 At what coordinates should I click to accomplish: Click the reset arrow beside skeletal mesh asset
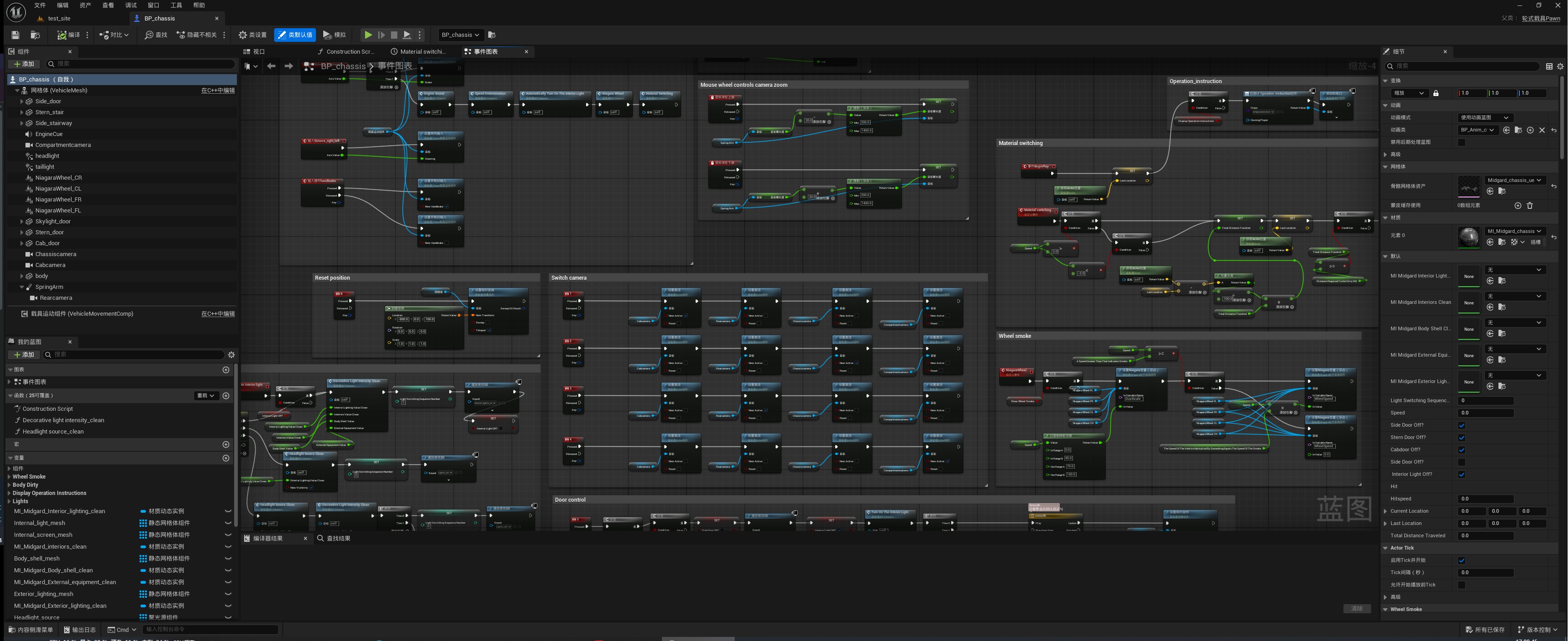[1554, 186]
